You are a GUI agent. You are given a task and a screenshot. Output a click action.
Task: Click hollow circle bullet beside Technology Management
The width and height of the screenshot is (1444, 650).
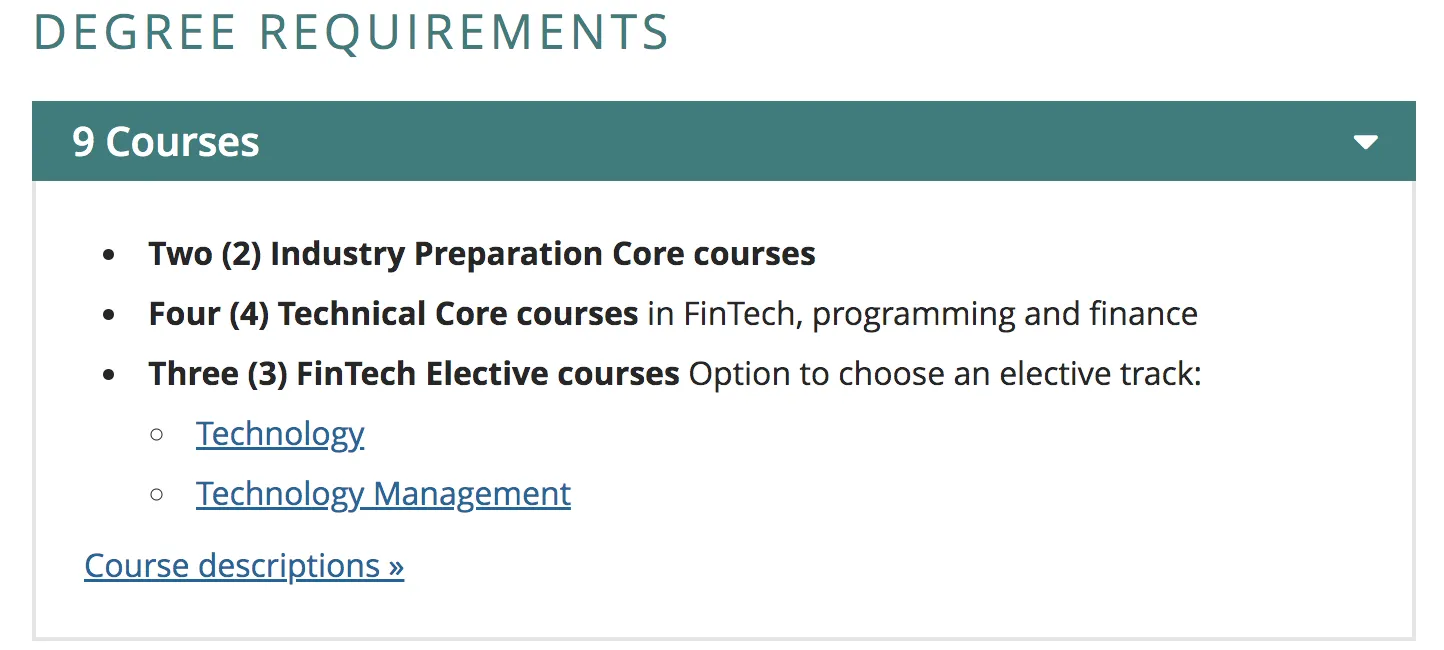tap(156, 494)
